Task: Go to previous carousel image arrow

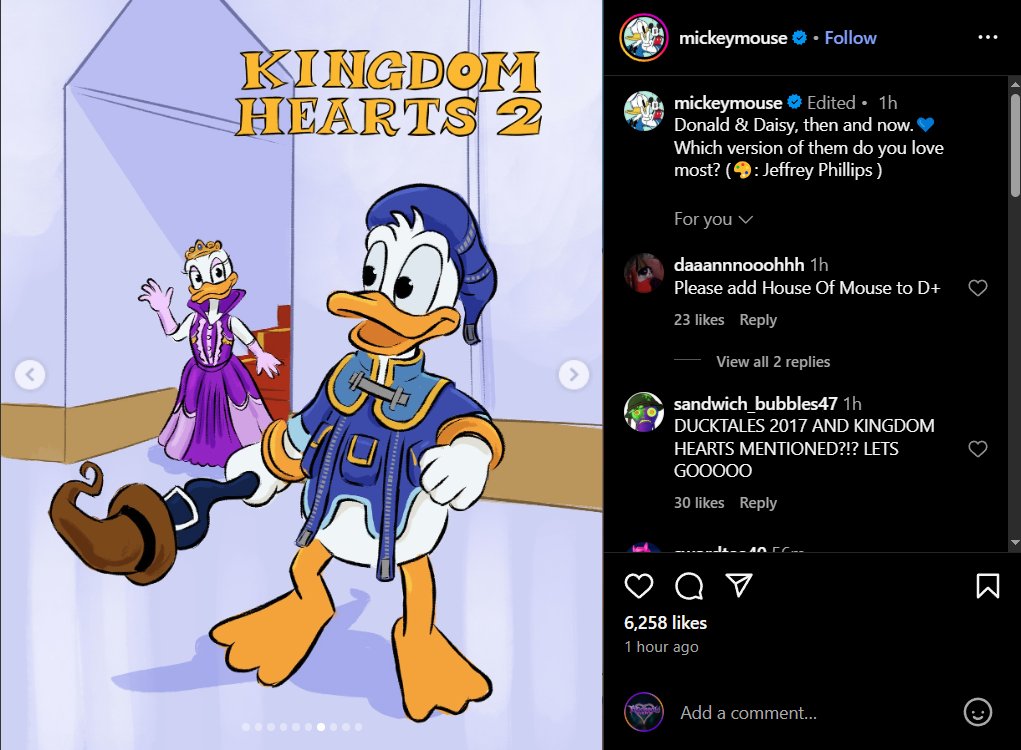Action: pyautogui.click(x=30, y=374)
